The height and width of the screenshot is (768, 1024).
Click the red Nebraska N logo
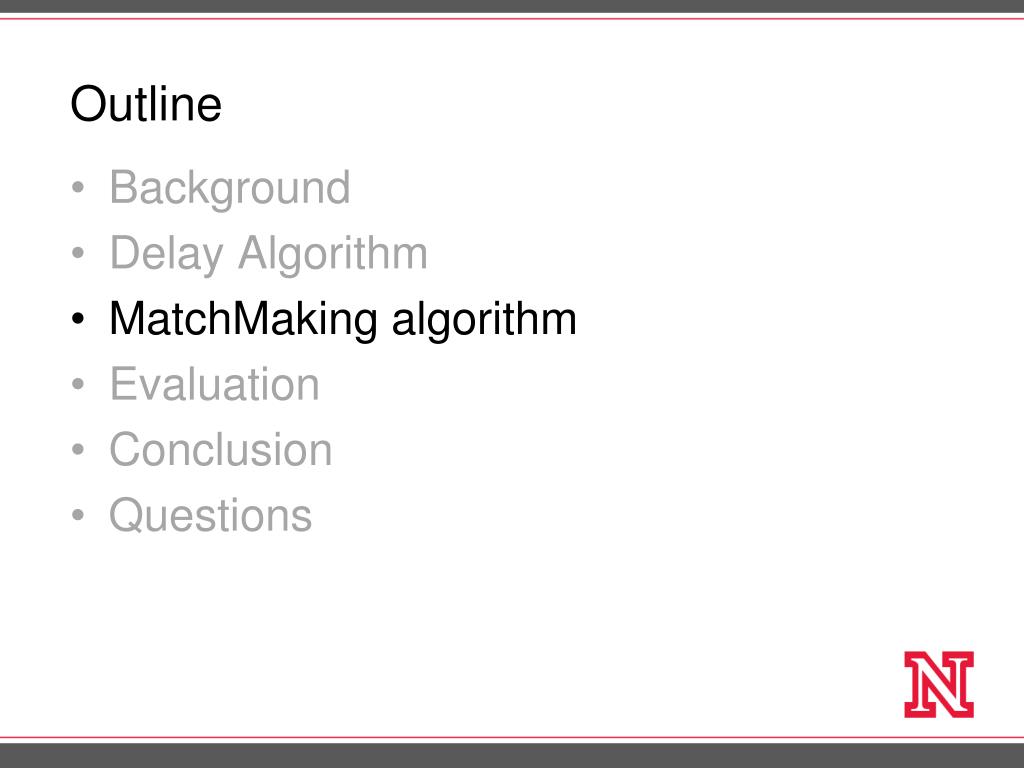938,684
